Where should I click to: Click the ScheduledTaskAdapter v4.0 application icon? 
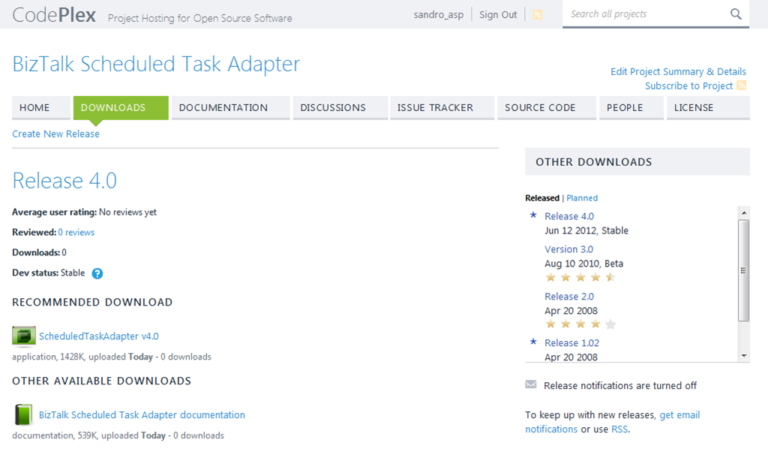24,336
